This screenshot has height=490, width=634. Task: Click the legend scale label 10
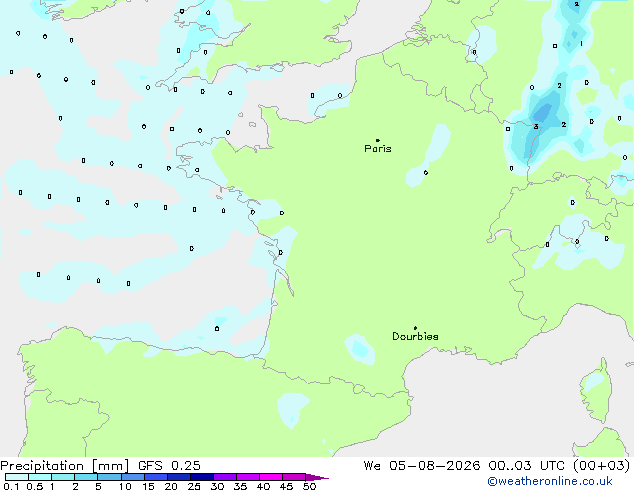point(125,486)
